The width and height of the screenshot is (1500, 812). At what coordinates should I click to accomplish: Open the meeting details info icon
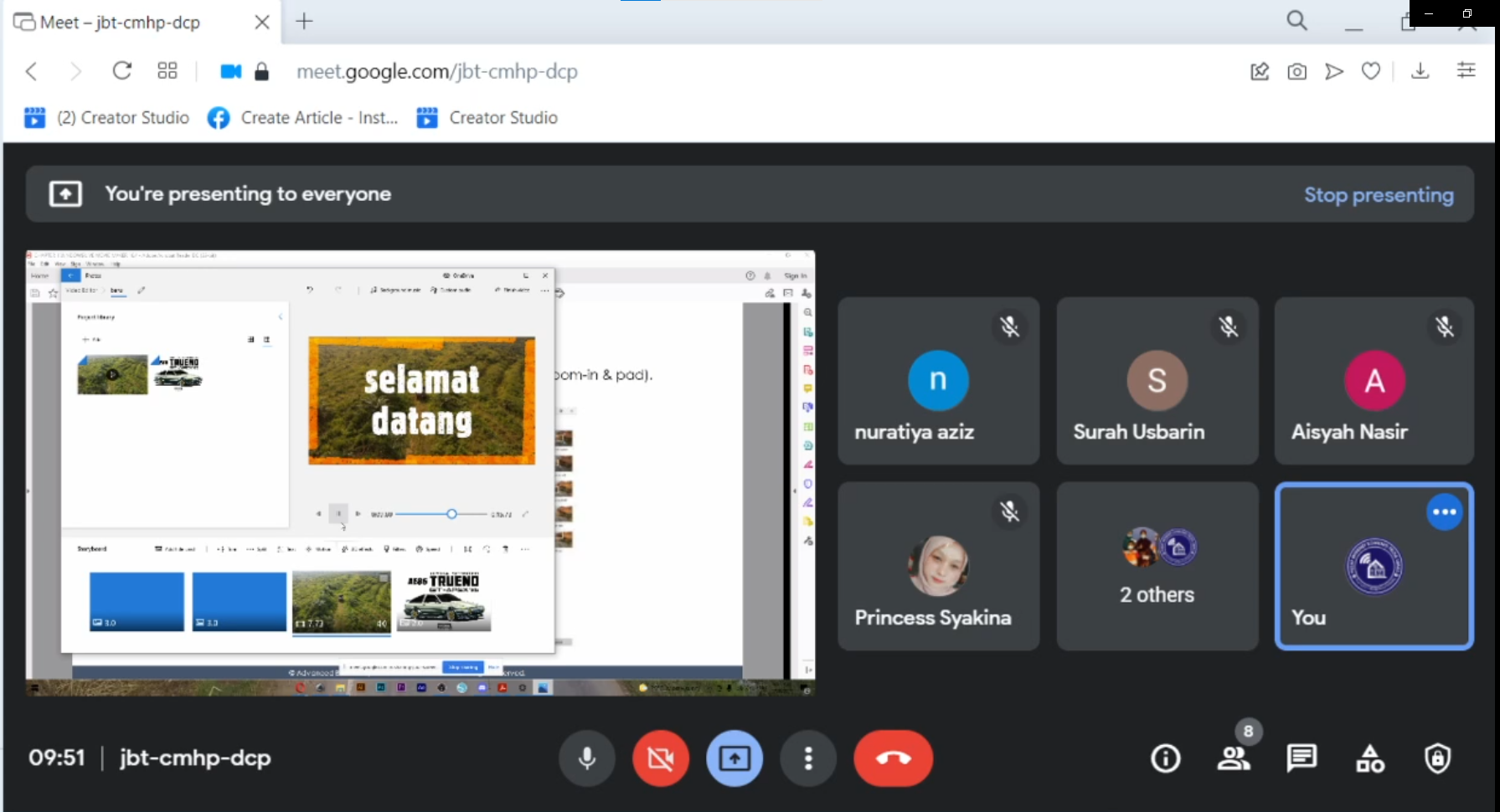[1165, 758]
